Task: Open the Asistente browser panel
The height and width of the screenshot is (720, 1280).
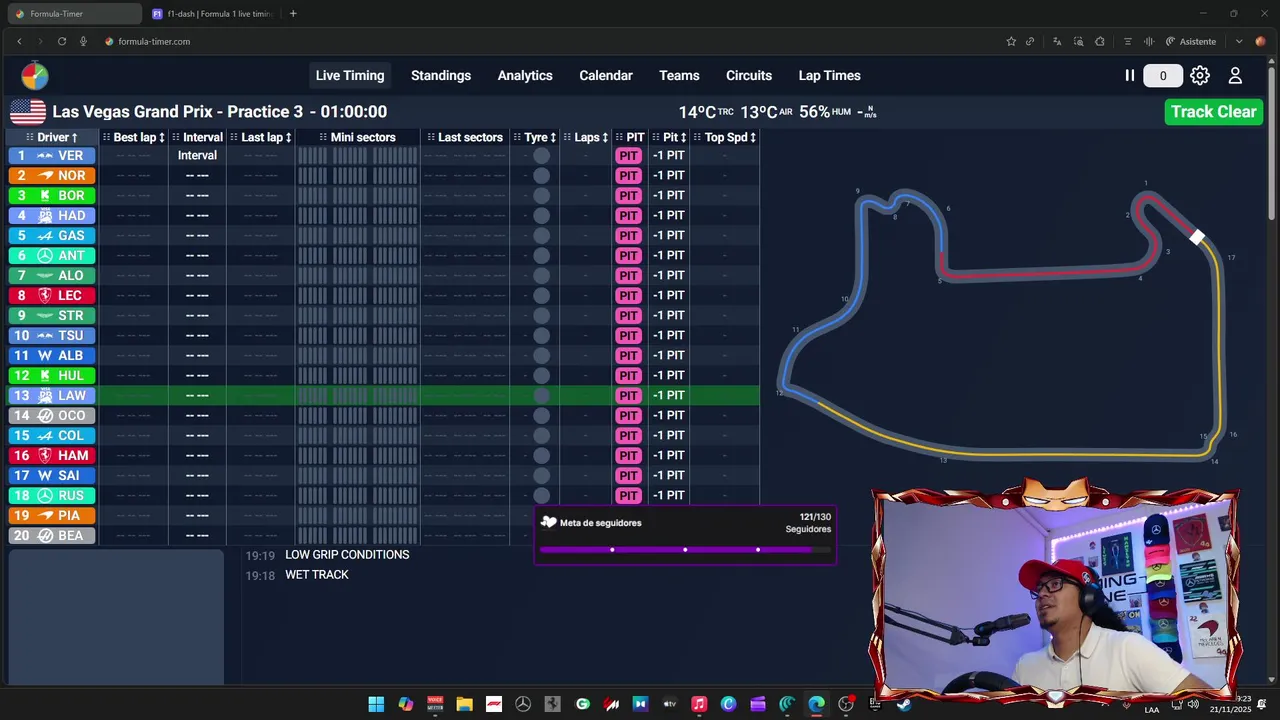Action: click(x=1190, y=41)
